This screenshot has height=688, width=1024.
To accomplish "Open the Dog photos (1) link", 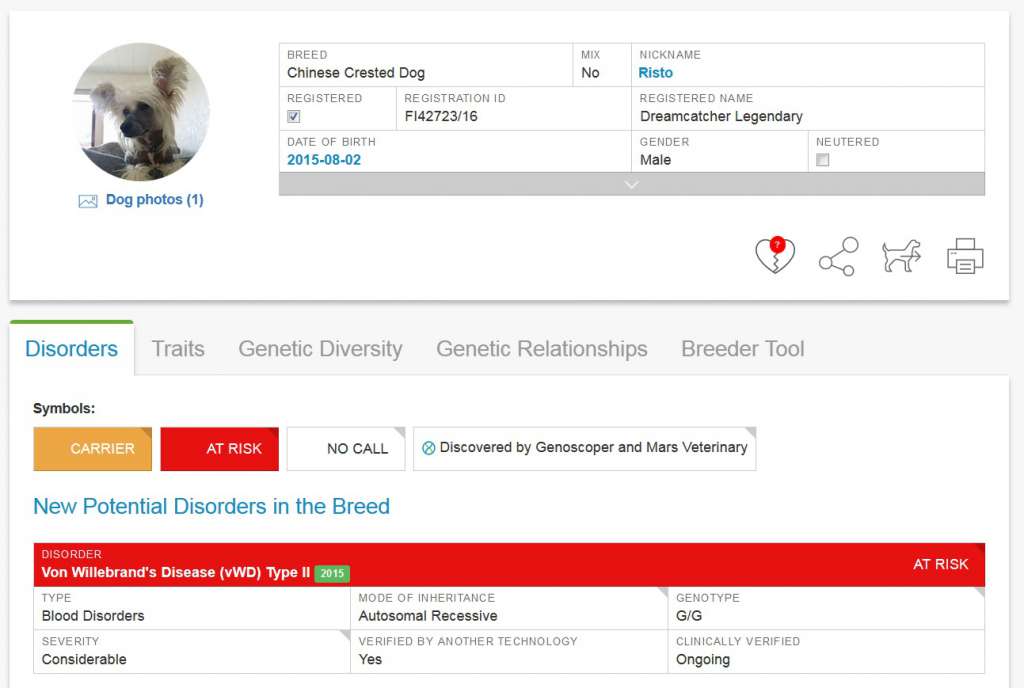I will pos(154,200).
